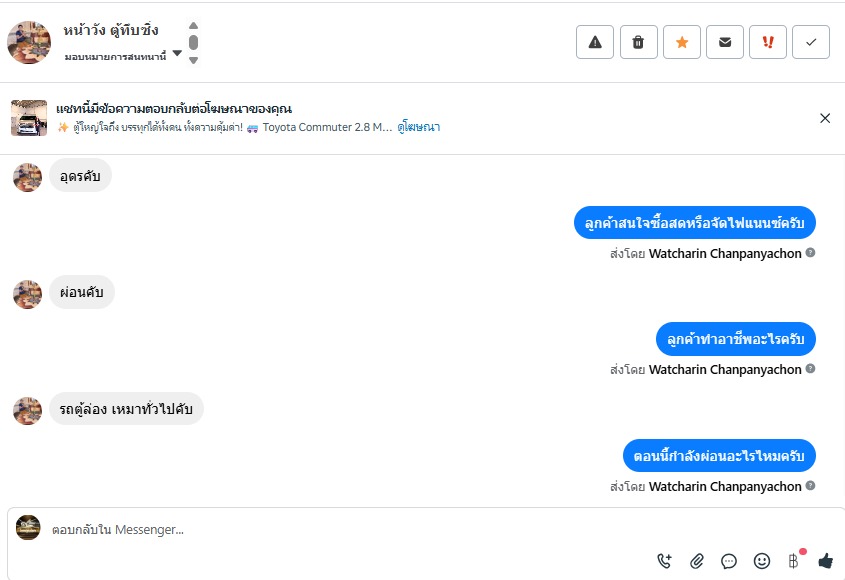Viewport: 845px width, 580px height.
Task: Open the 'ดูโฆษณา' ad link
Action: click(x=419, y=127)
